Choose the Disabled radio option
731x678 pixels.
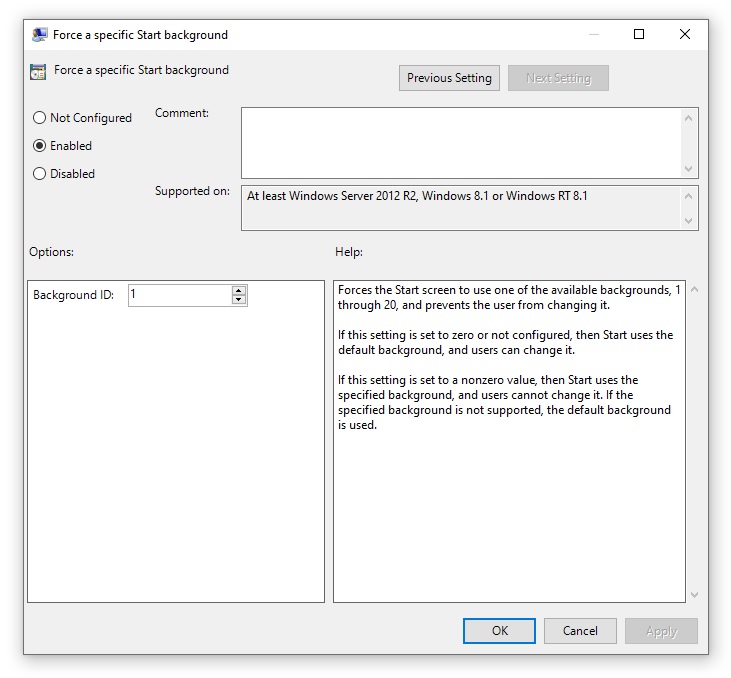40,174
